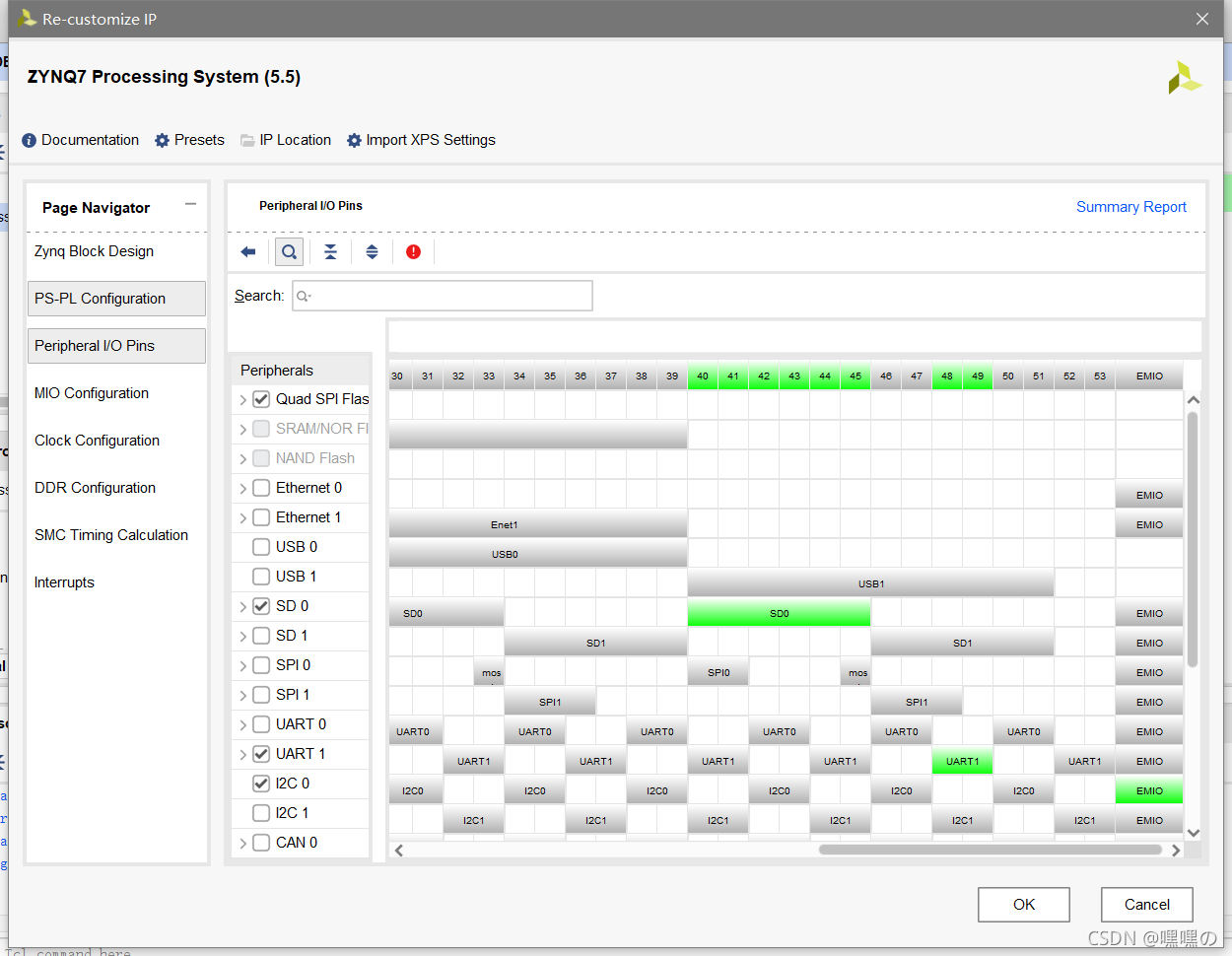Uncheck the UART 1 checkbox
This screenshot has width=1232, height=956.
(x=261, y=754)
